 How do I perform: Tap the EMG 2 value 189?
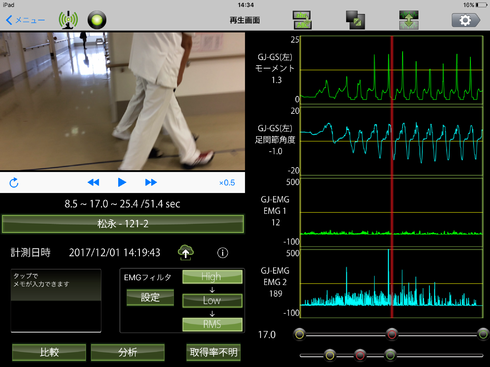click(276, 294)
